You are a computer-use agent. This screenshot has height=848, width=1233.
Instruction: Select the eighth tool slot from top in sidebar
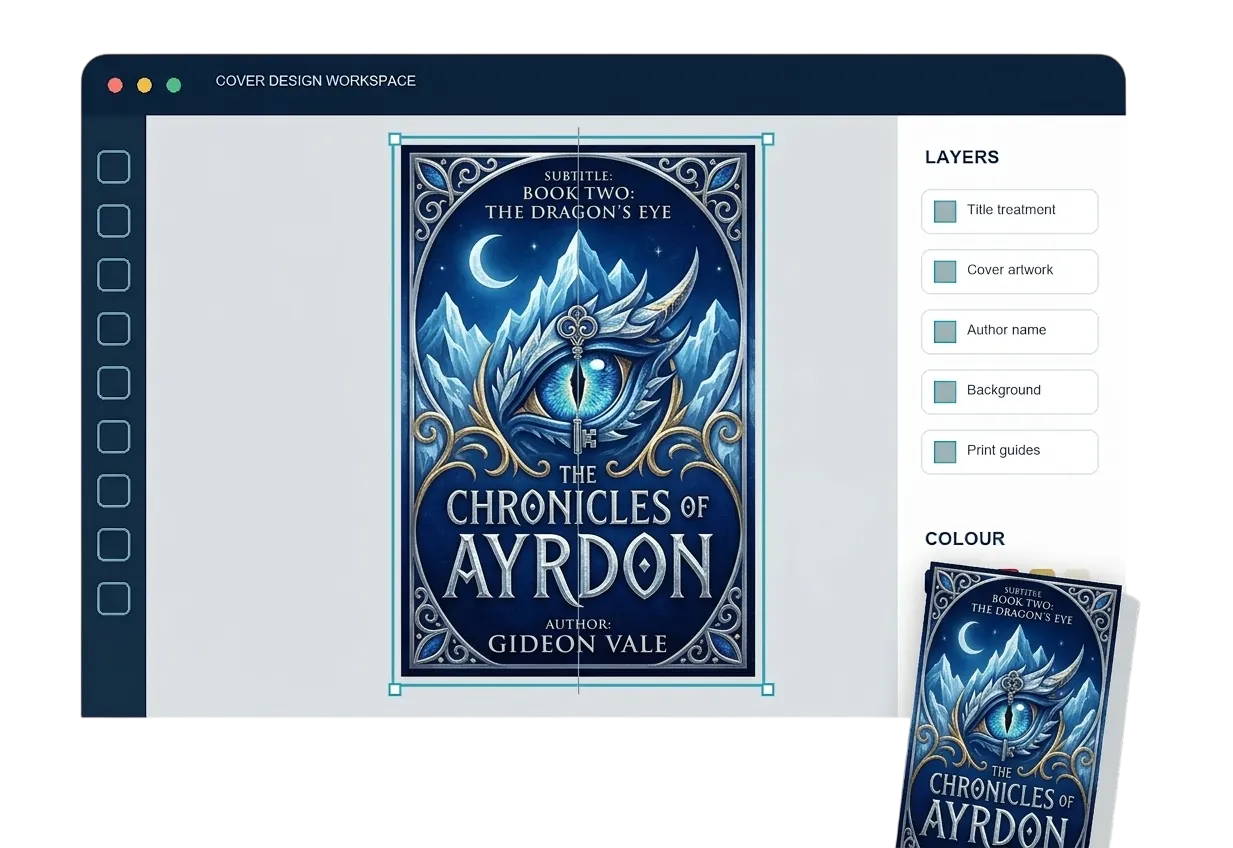113,545
